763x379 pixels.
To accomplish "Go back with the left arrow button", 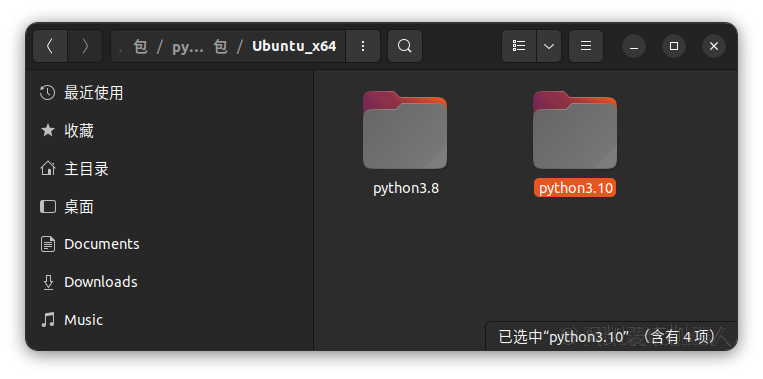I will [x=50, y=46].
